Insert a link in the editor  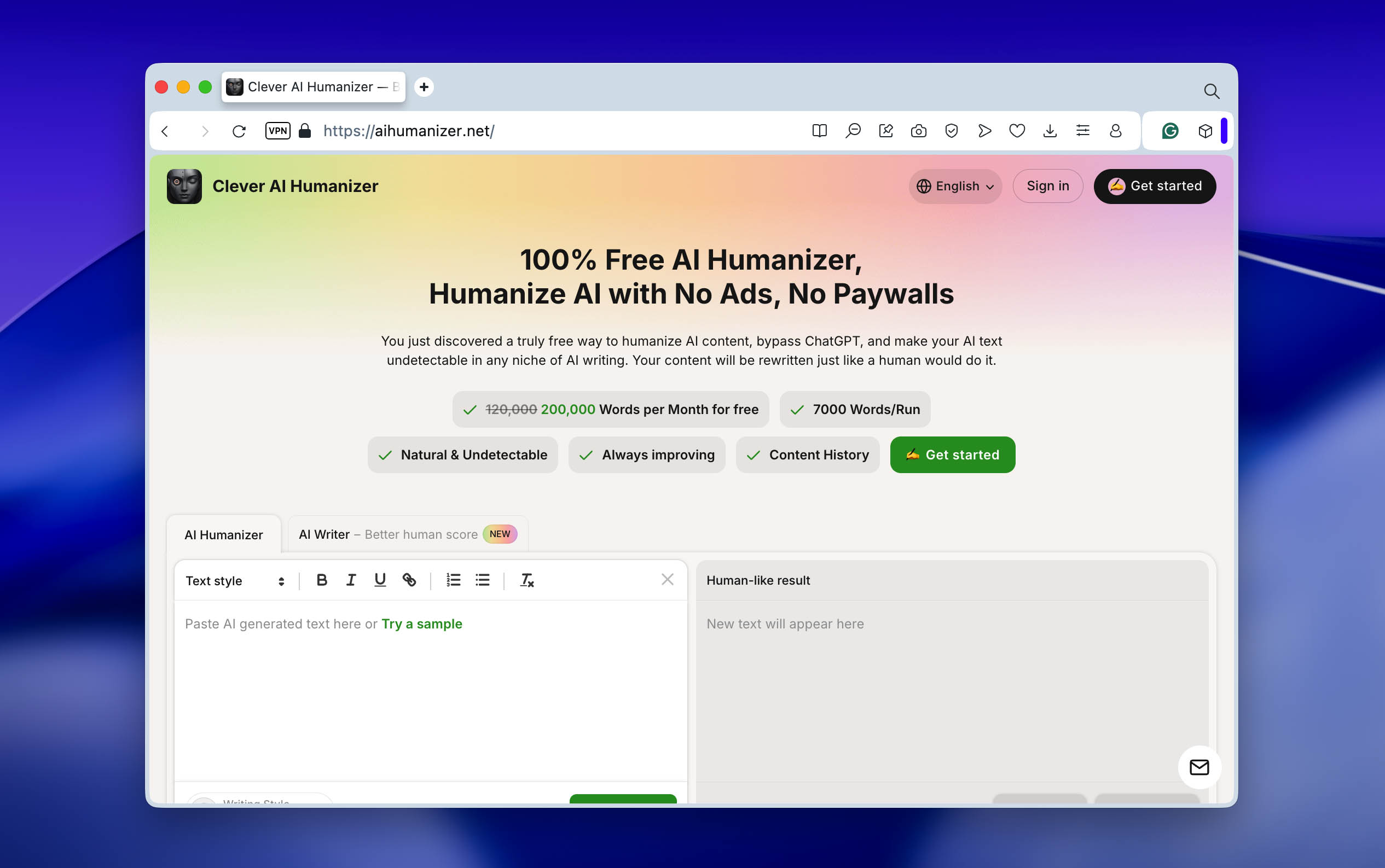pyautogui.click(x=410, y=580)
